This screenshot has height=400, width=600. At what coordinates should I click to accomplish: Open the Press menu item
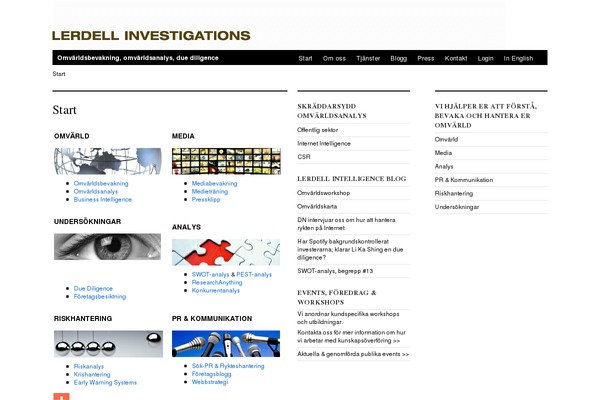pyautogui.click(x=426, y=58)
